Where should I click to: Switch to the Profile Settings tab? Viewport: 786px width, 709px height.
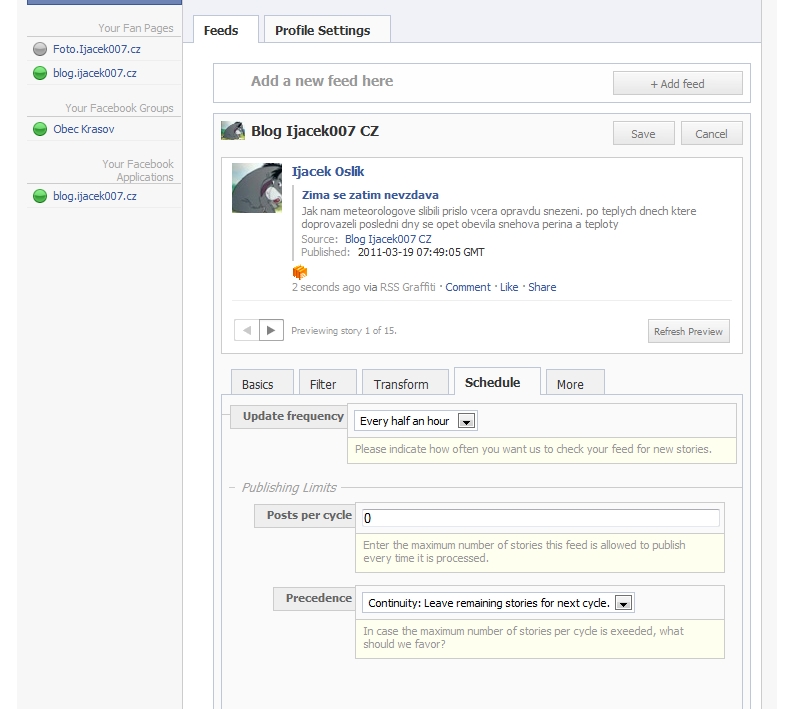click(322, 30)
